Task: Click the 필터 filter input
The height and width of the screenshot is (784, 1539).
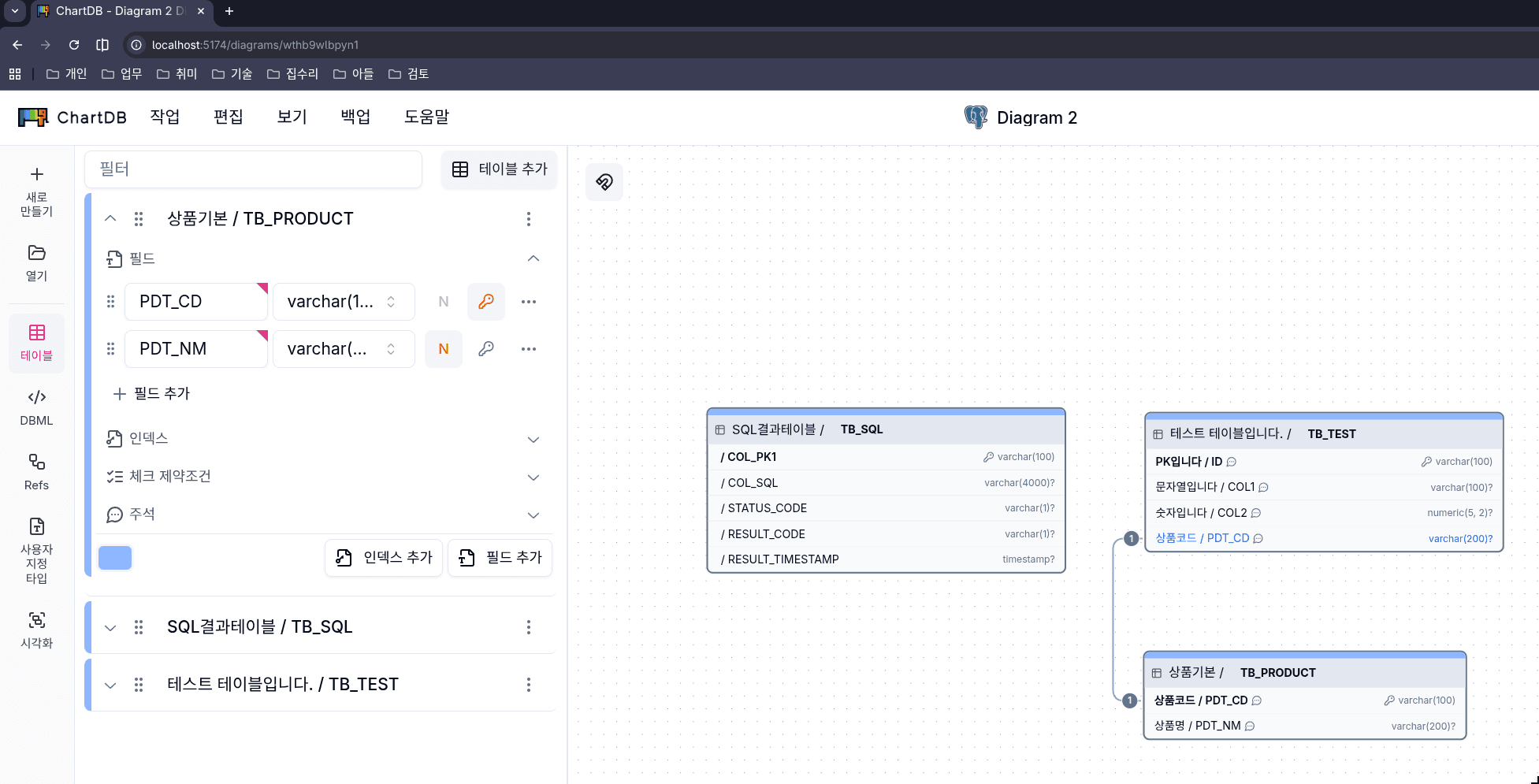Action: pos(253,169)
